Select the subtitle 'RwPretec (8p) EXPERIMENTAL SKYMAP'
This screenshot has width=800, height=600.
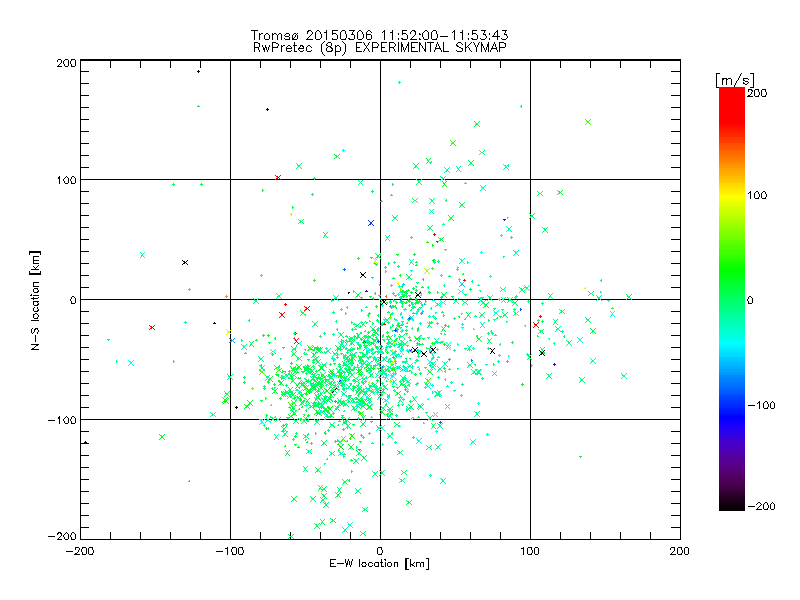(x=379, y=48)
